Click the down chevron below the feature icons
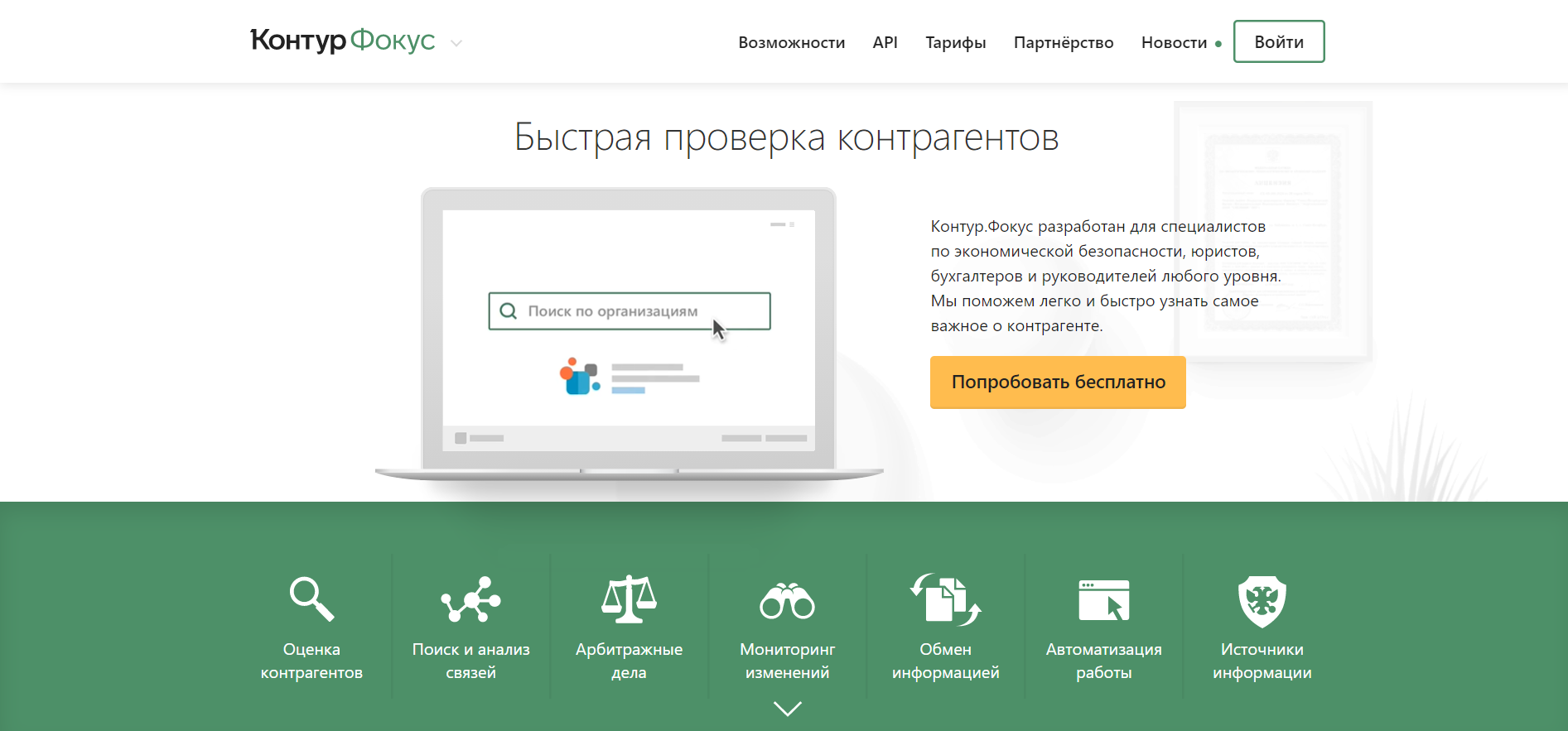This screenshot has height=731, width=1568. [787, 709]
